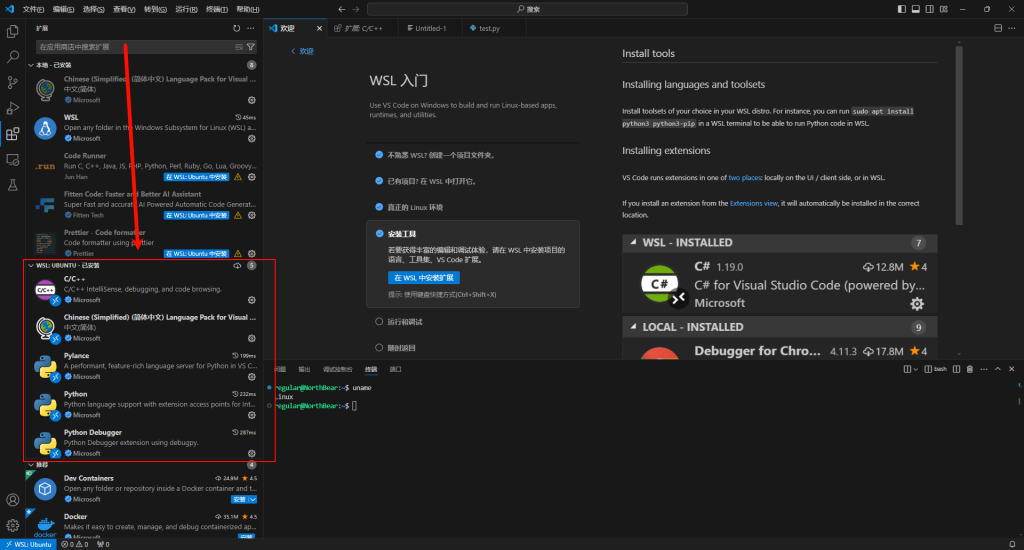Click the filter extensions funnel icon
The image size is (1024, 550).
251,47
